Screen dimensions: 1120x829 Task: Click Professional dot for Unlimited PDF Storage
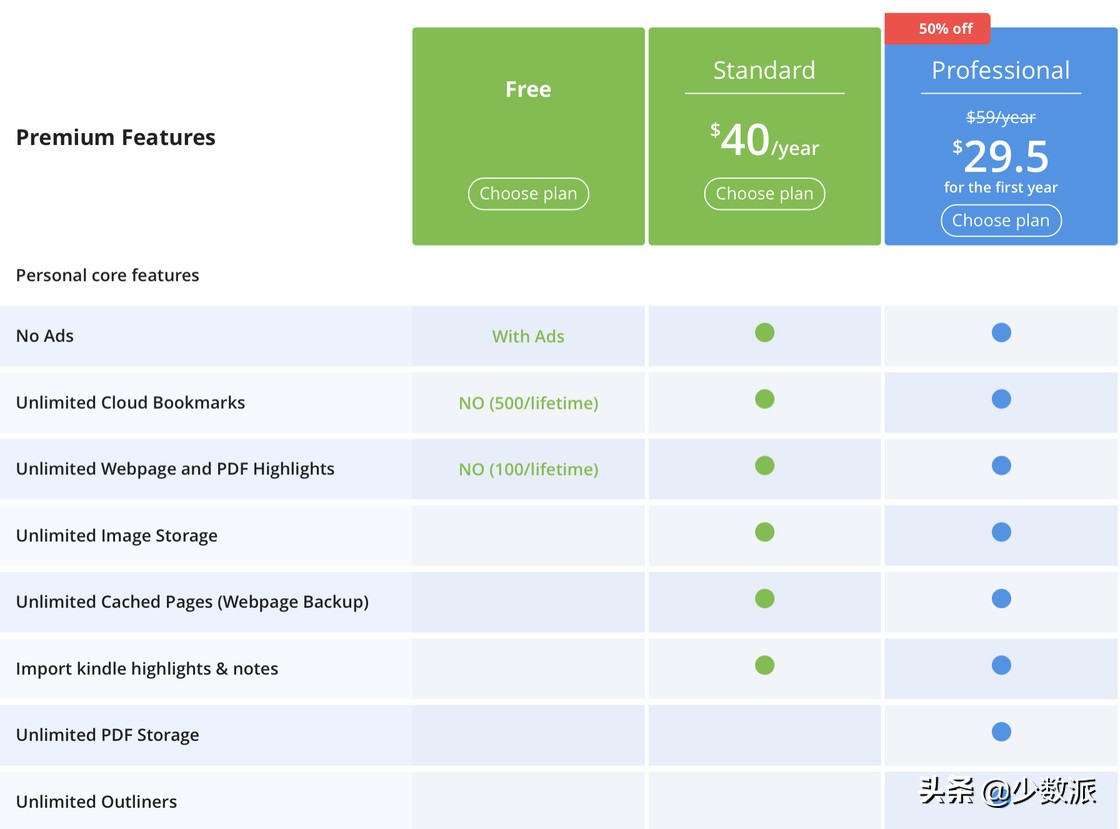tap(1001, 732)
